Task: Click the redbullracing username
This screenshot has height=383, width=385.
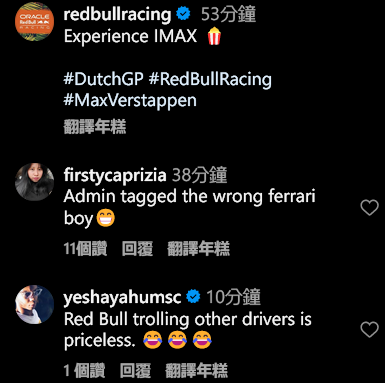Action: [117, 14]
